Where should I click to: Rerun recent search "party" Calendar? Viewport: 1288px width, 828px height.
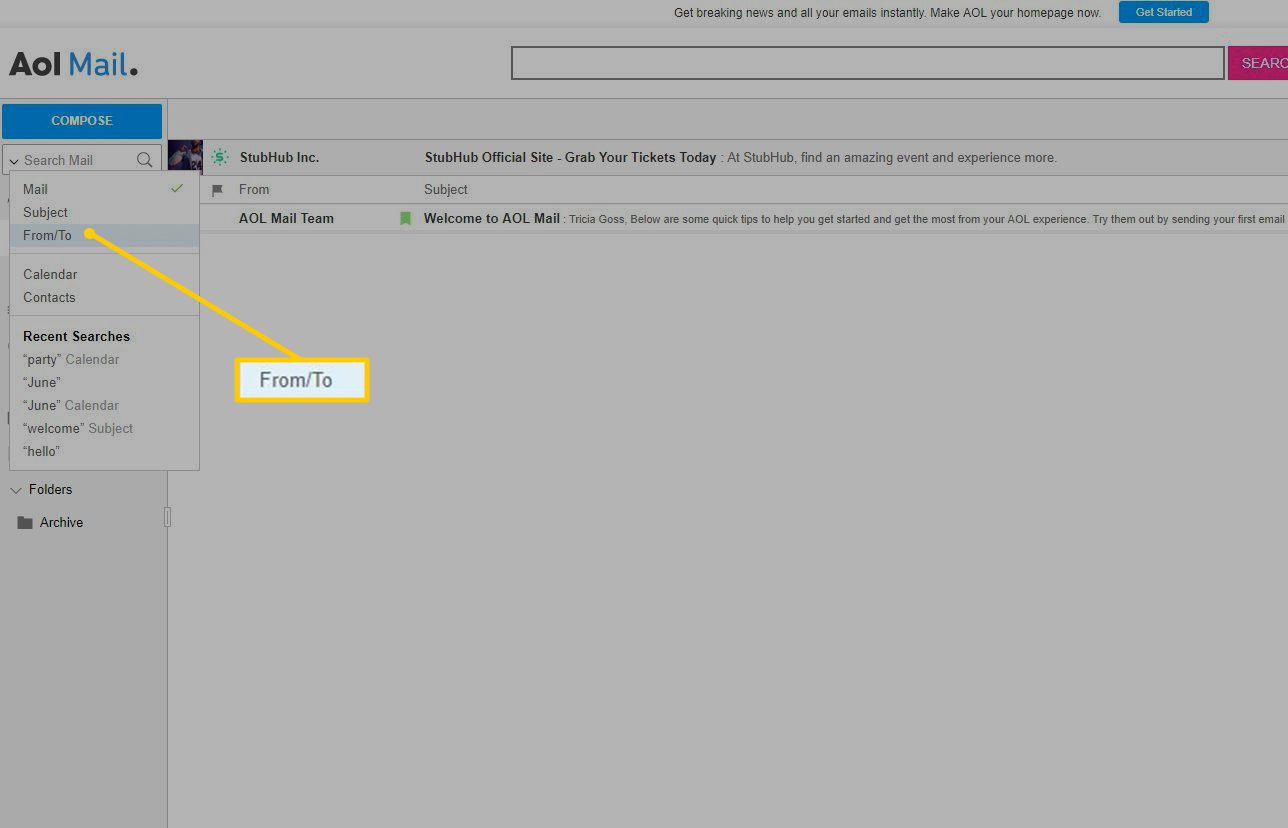click(71, 359)
